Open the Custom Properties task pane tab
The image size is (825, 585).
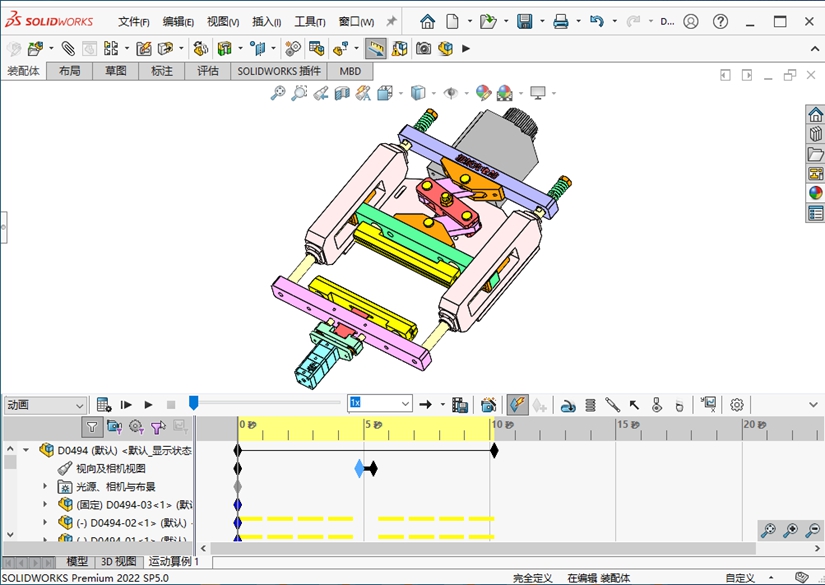pos(816,213)
